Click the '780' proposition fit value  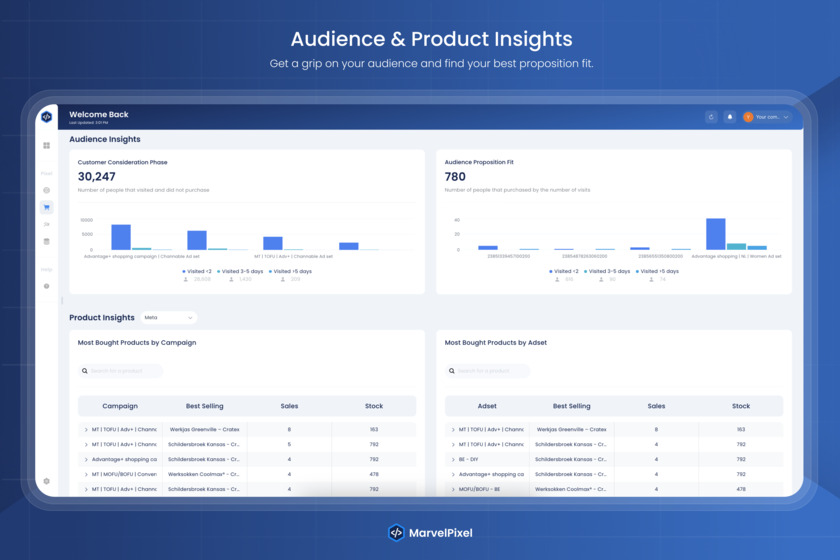pos(455,177)
